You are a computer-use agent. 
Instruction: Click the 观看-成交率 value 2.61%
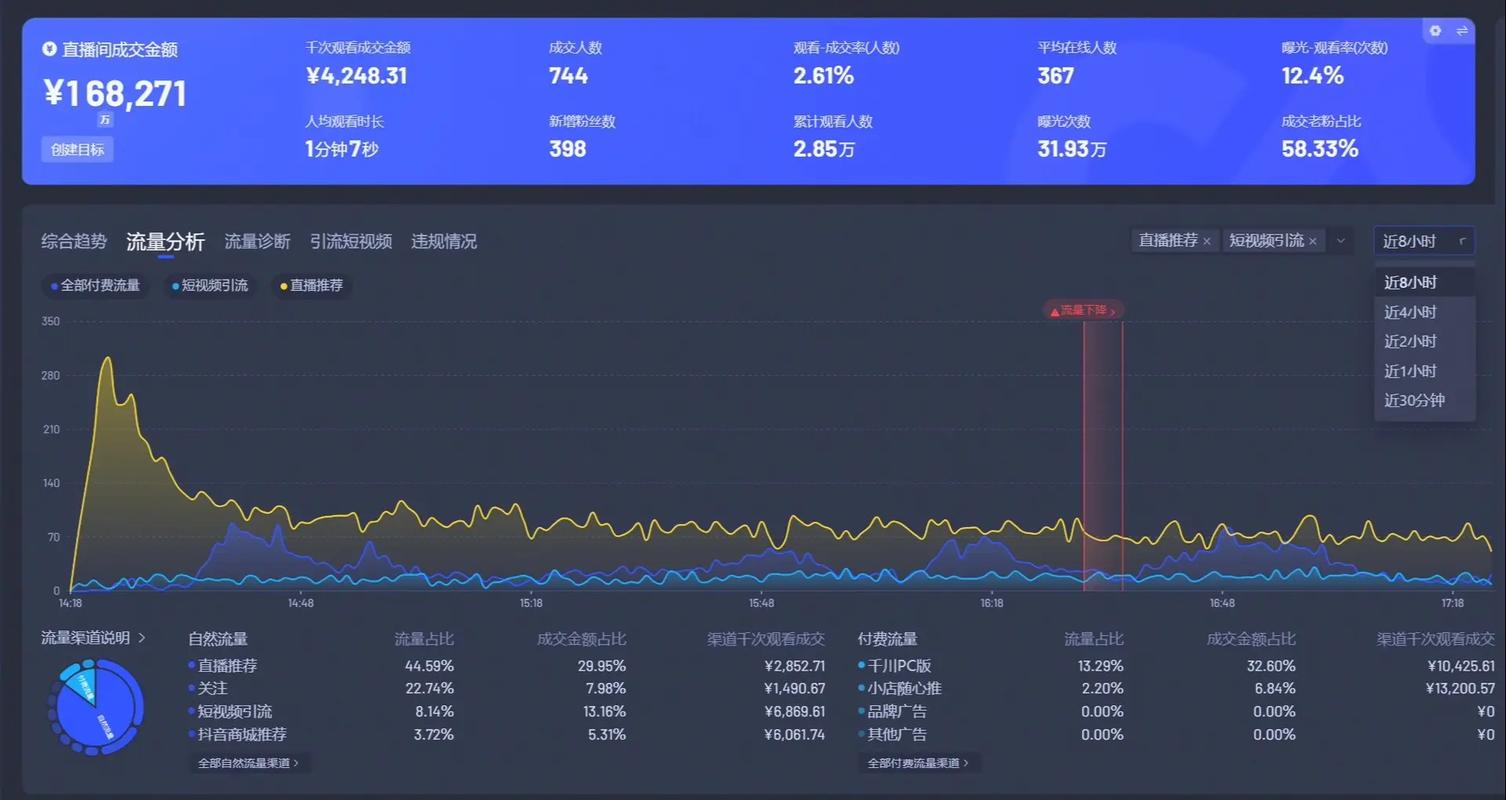click(x=823, y=76)
